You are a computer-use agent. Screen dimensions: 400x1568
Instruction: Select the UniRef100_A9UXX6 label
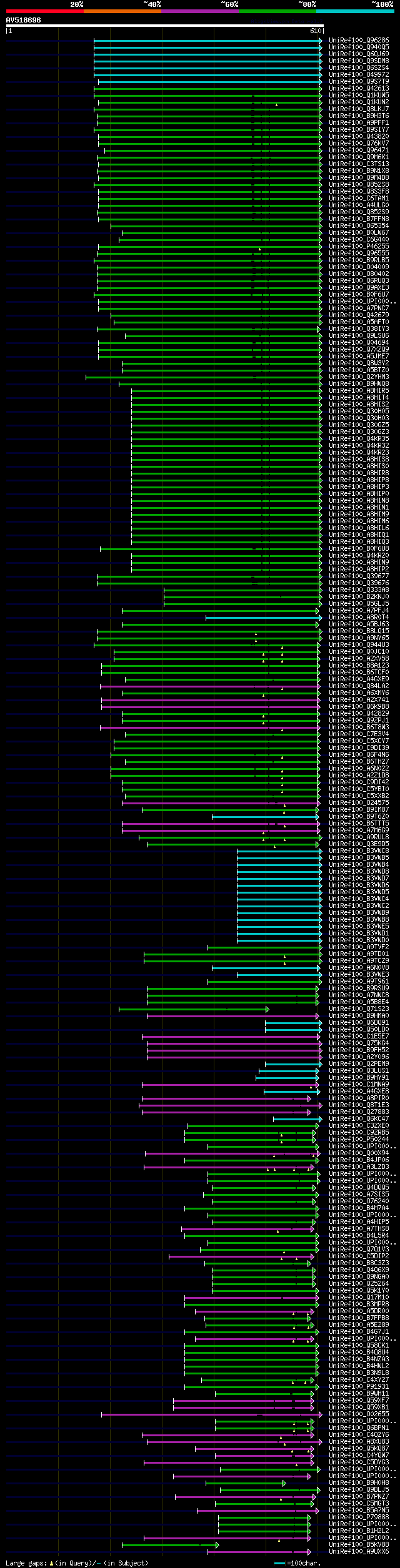(359, 1552)
